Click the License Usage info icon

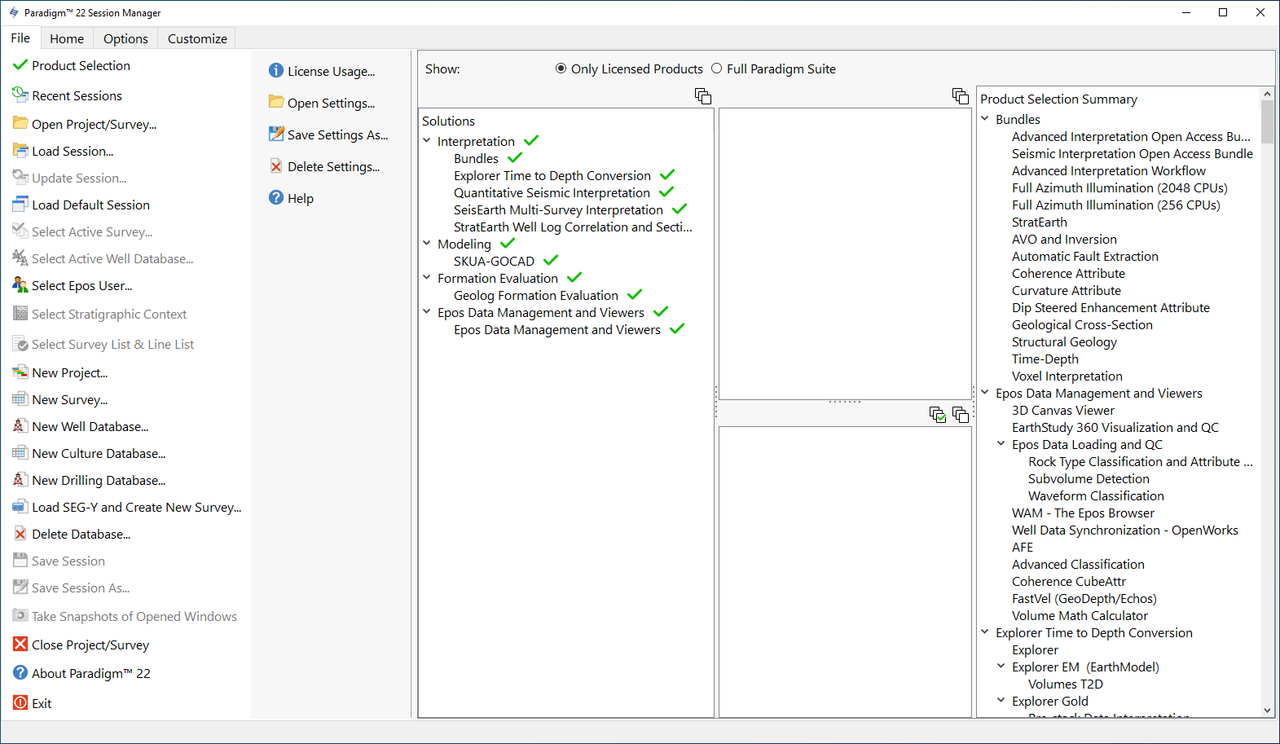click(276, 71)
